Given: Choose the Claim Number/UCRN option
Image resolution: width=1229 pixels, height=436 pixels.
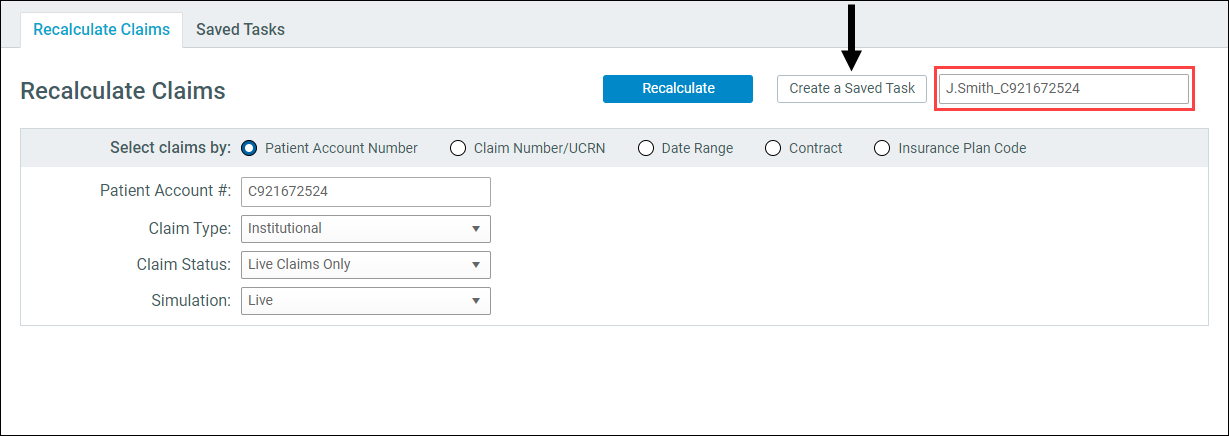Looking at the screenshot, I should tap(458, 148).
